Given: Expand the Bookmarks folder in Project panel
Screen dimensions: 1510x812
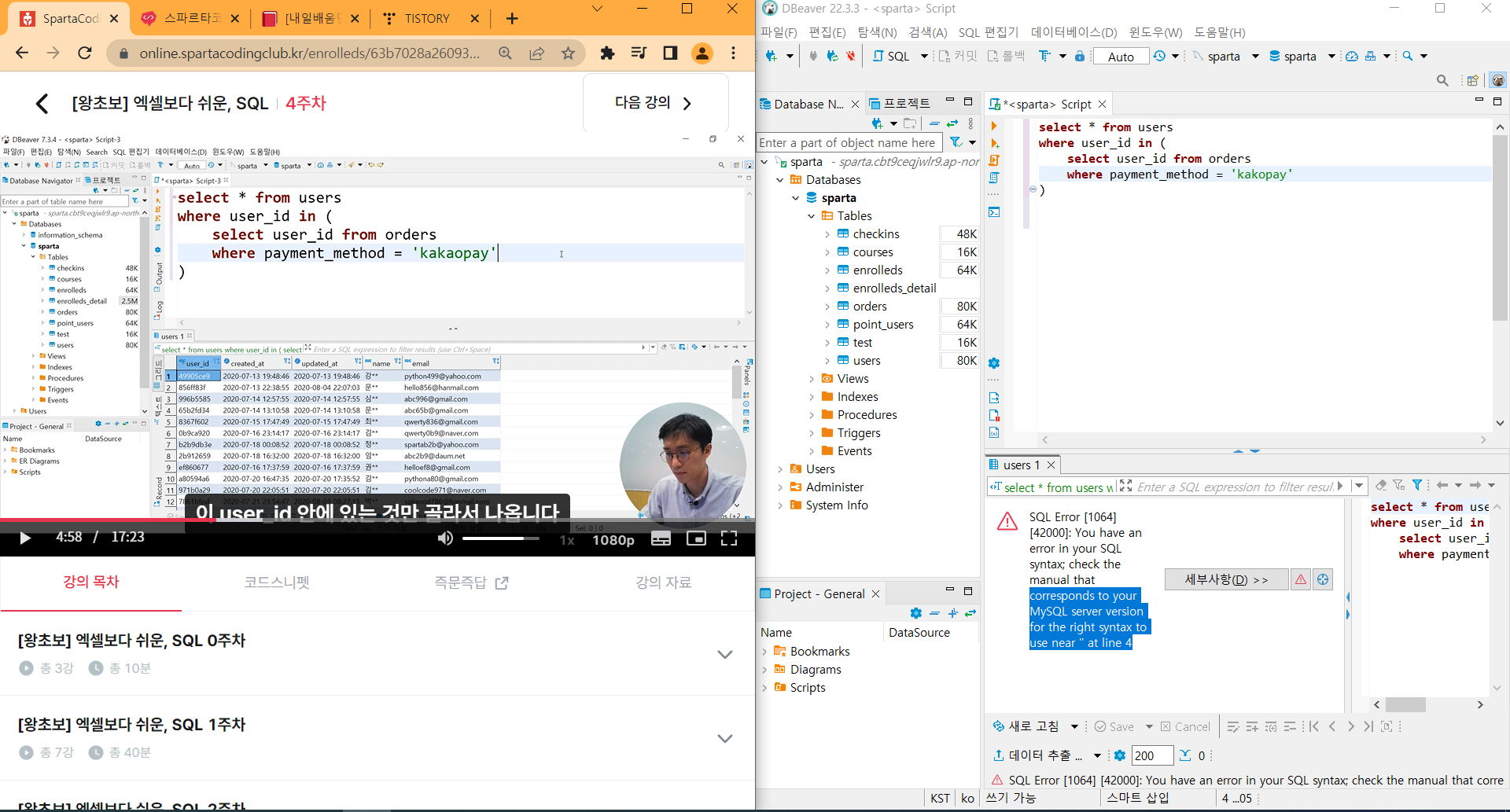Looking at the screenshot, I should tap(764, 652).
